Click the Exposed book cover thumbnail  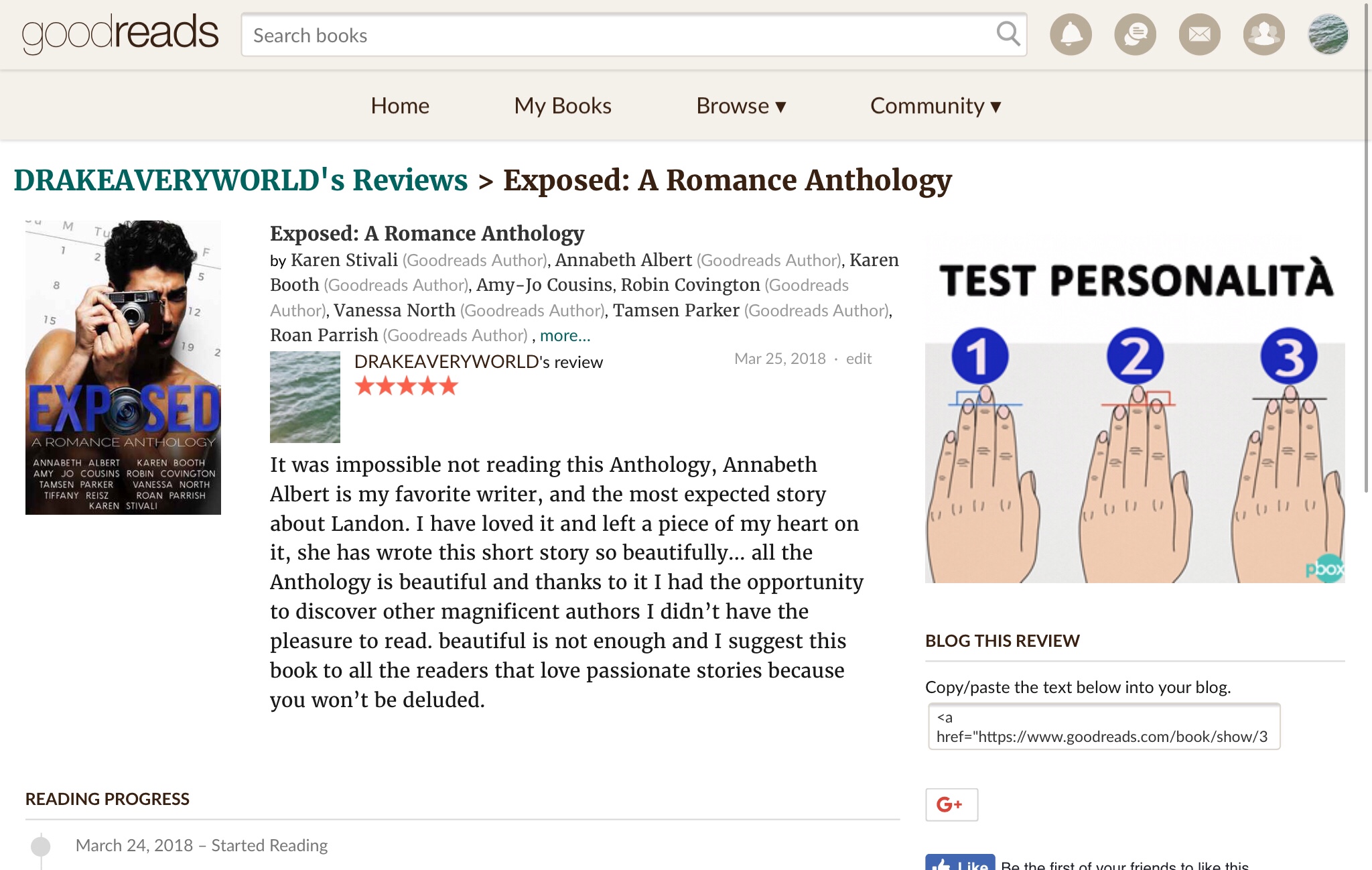tap(123, 367)
